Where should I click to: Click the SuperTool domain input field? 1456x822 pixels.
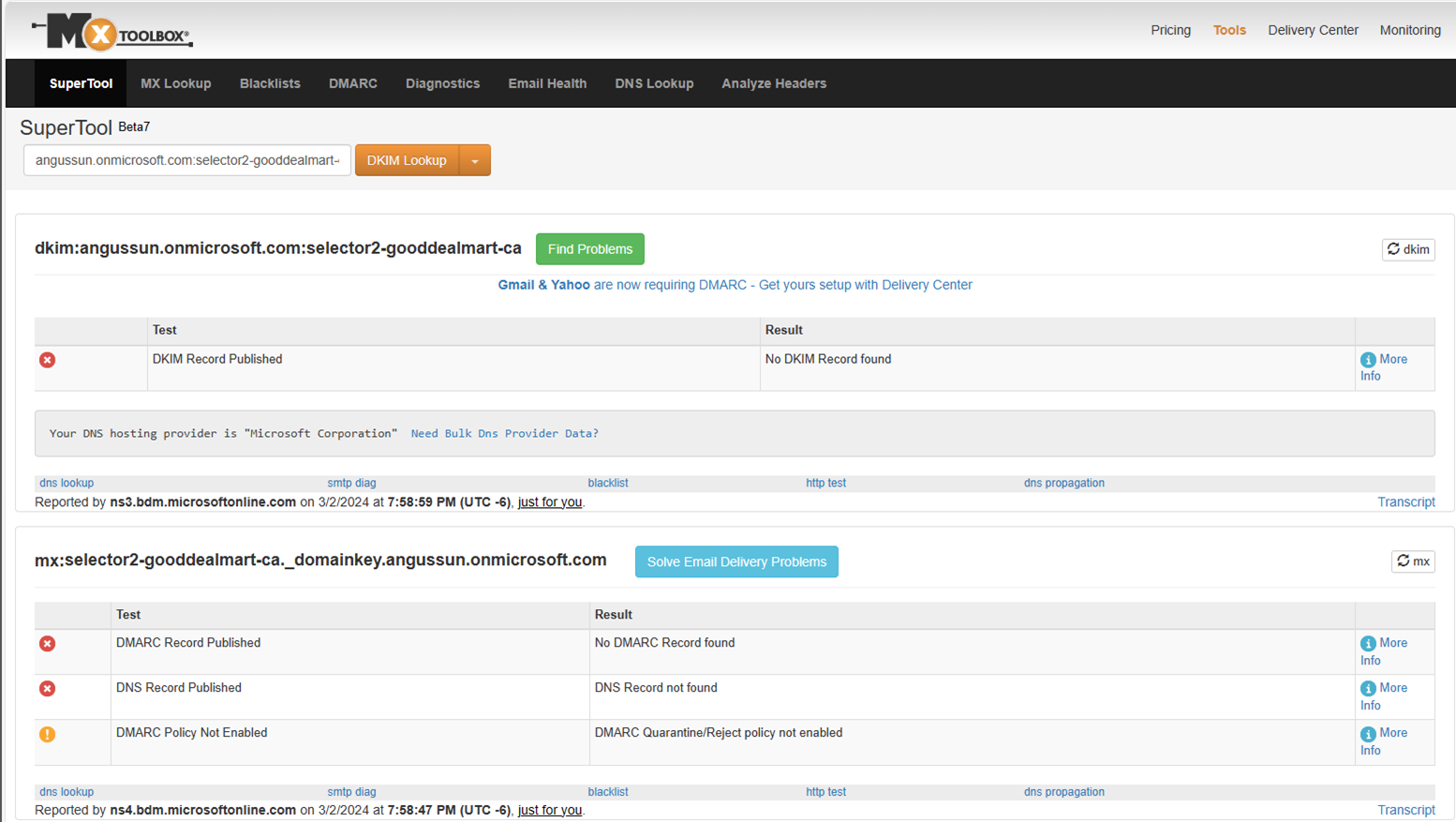(x=187, y=160)
